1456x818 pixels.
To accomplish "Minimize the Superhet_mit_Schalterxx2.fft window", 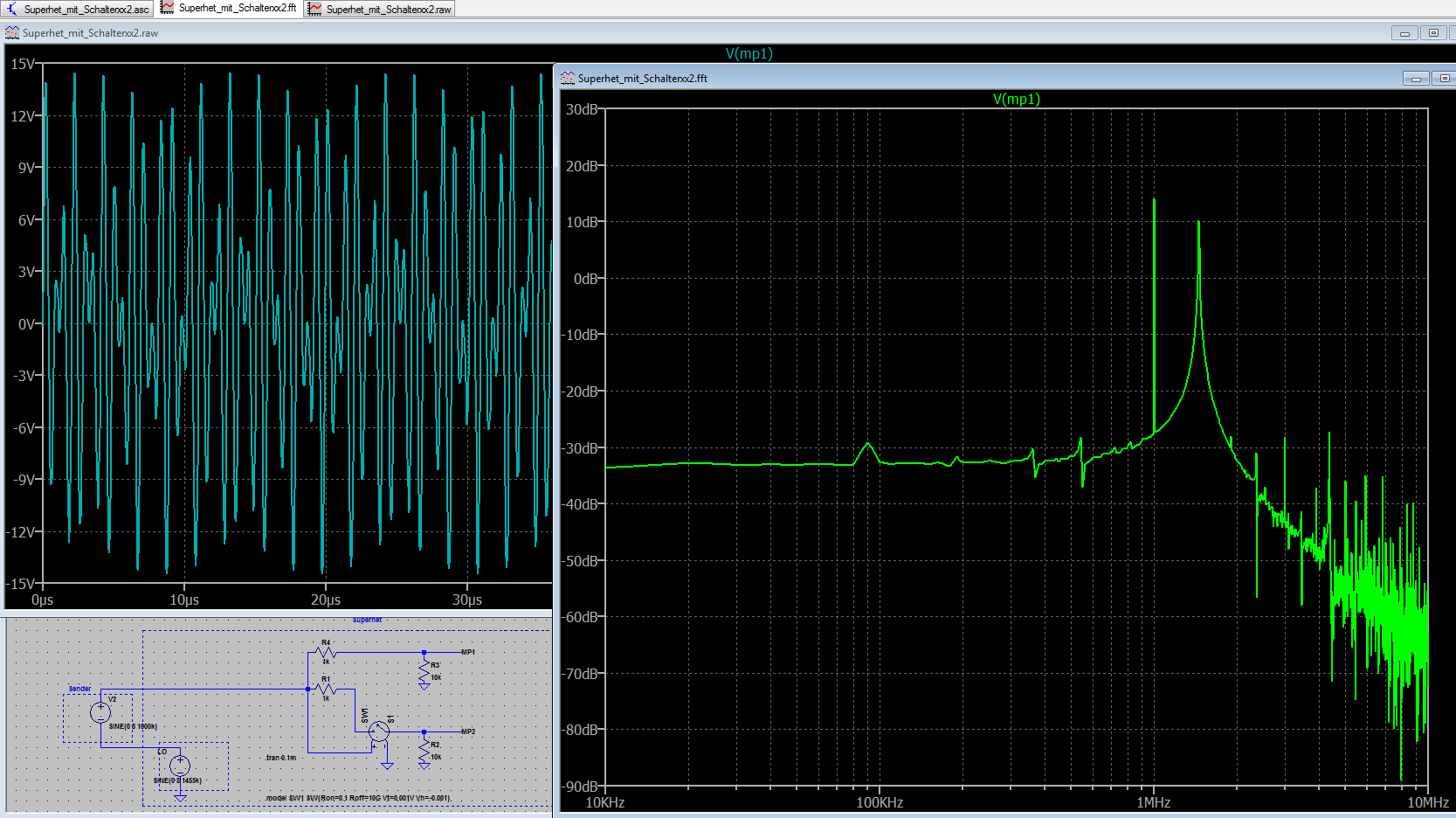I will 1416,79.
